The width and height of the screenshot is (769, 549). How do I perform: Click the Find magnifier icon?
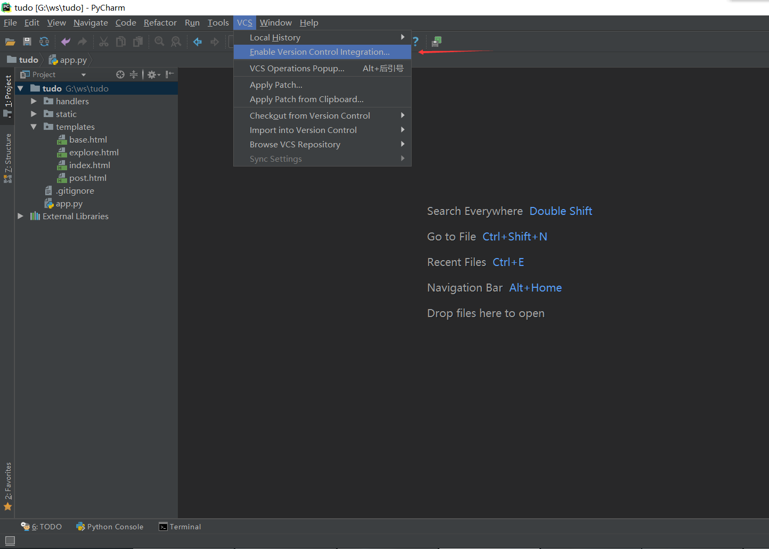159,42
